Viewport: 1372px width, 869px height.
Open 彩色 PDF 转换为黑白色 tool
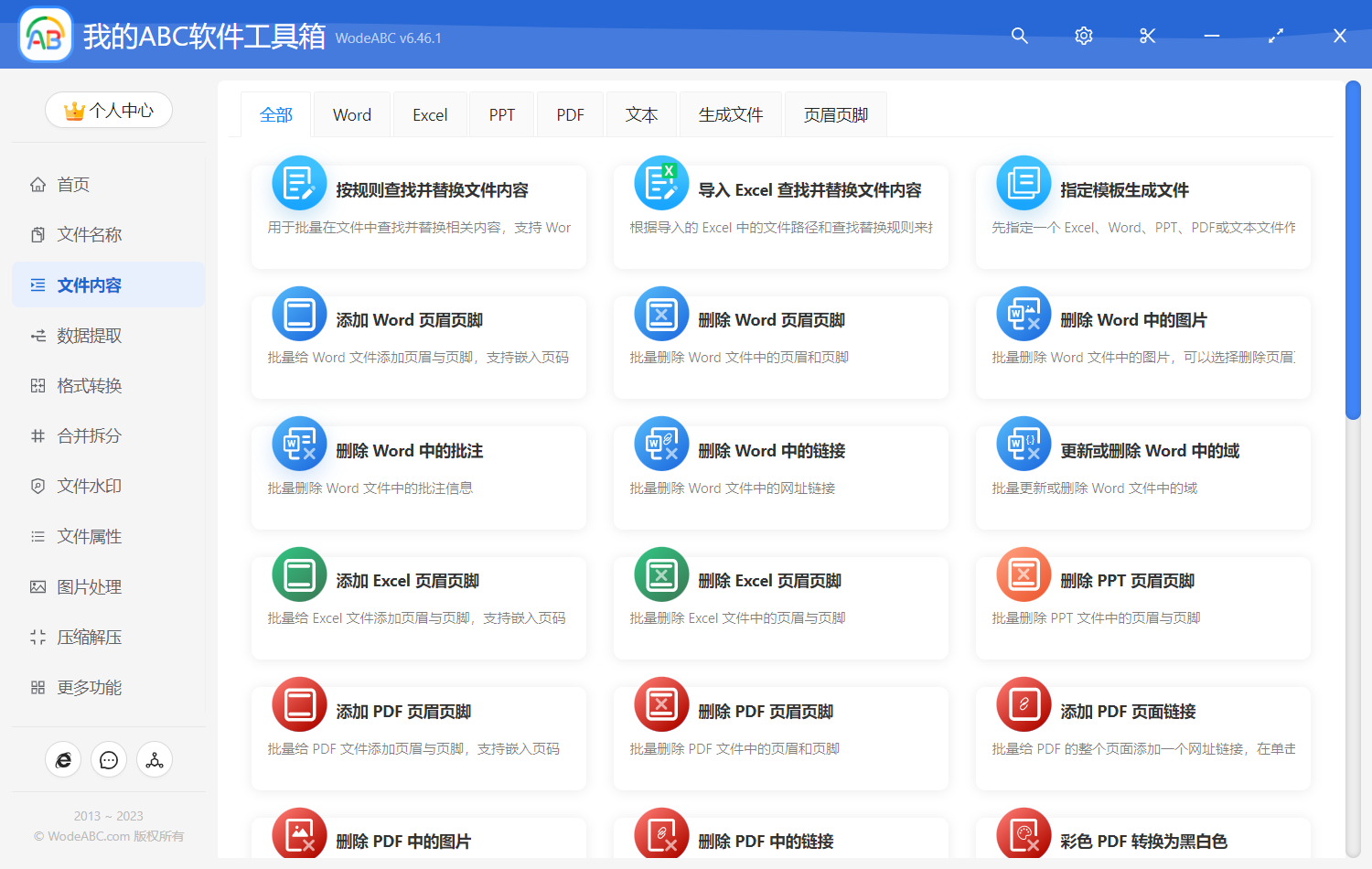click(1142, 837)
